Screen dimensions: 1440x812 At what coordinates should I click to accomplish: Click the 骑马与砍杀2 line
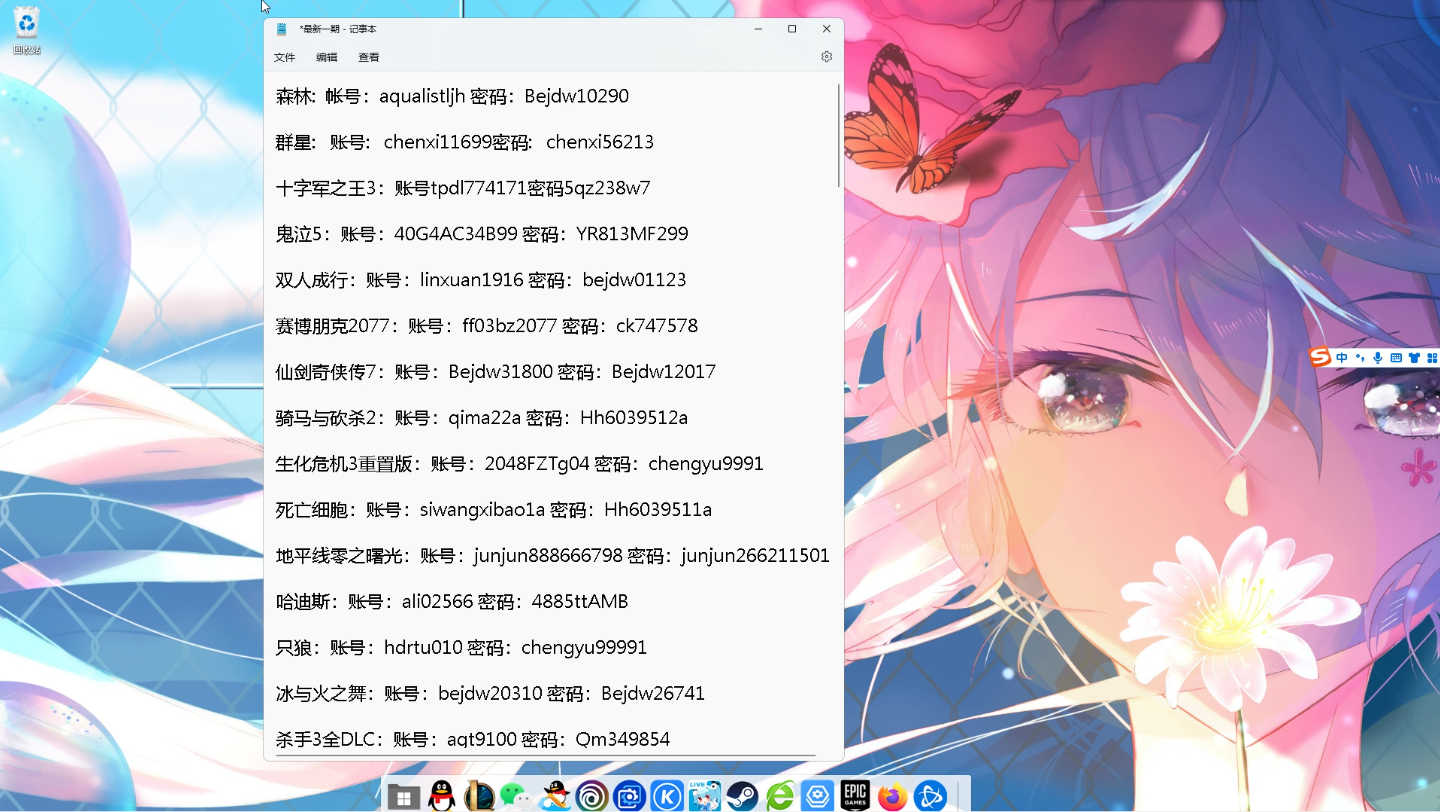point(482,418)
